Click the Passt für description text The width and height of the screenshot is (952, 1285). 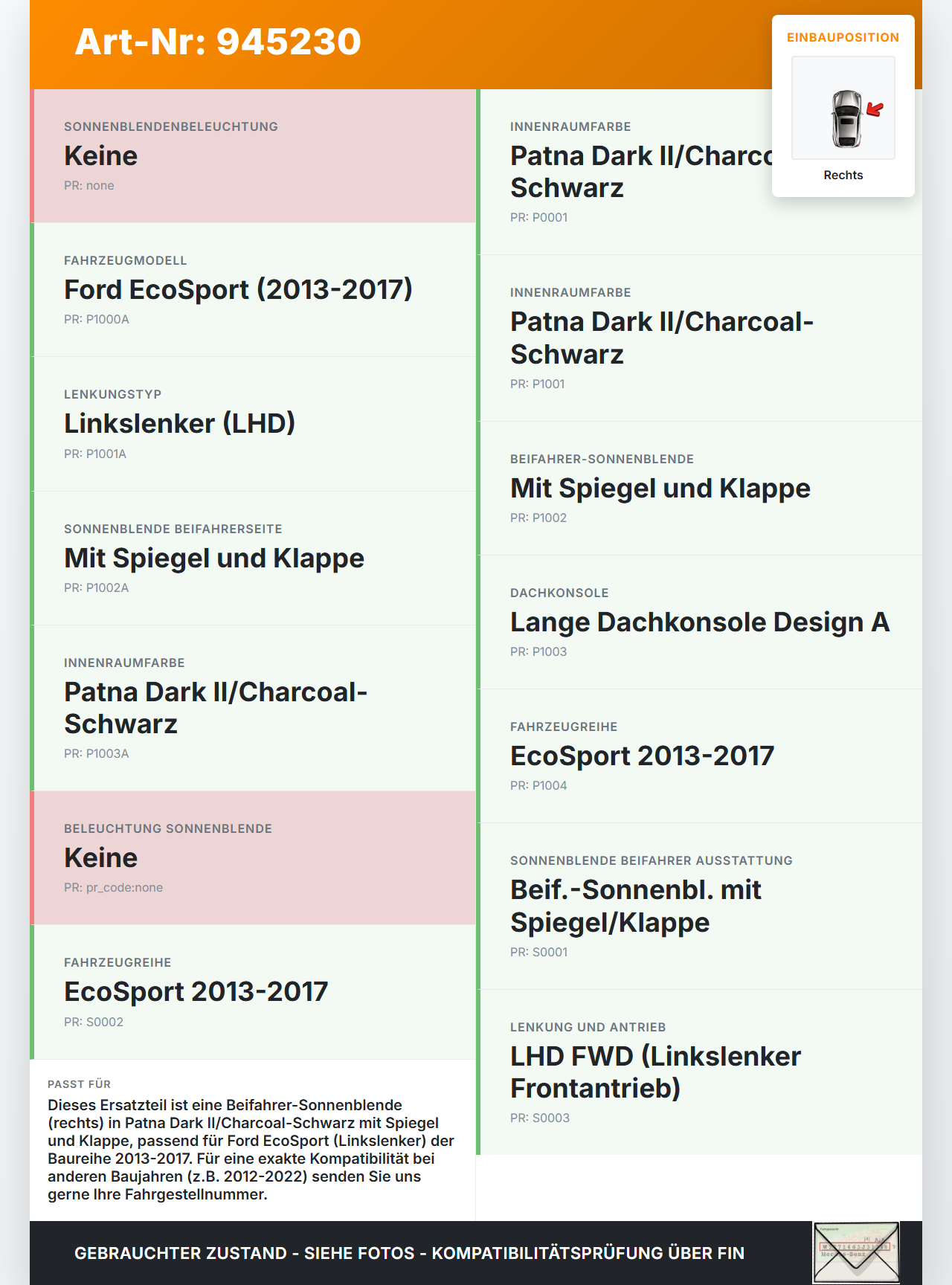click(252, 1150)
